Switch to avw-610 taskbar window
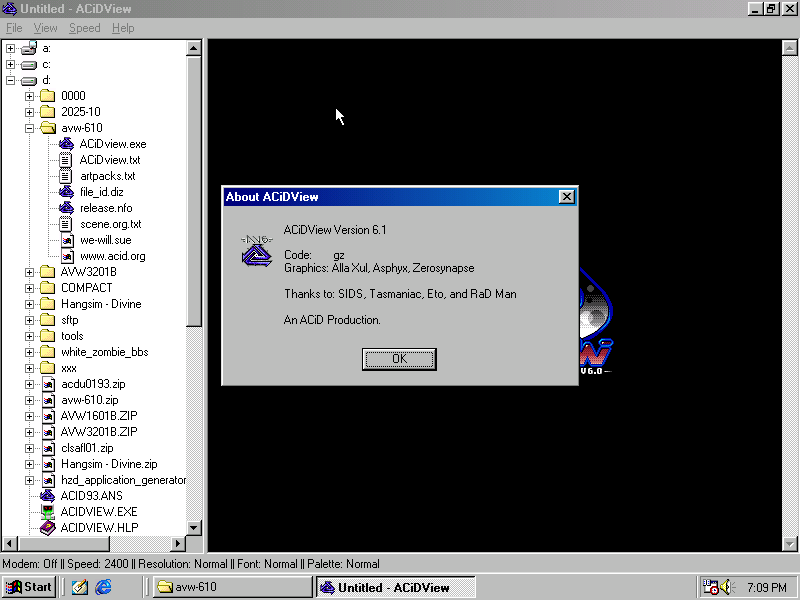 click(x=232, y=587)
